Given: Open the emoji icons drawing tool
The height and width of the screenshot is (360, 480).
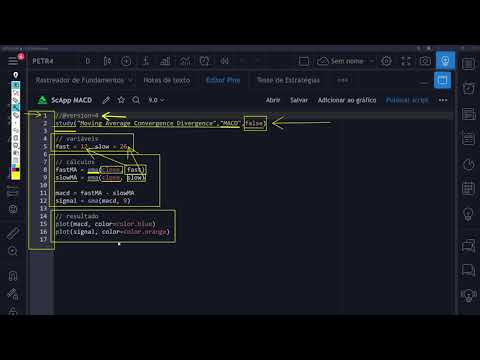Looking at the screenshot, I should coord(13,209).
